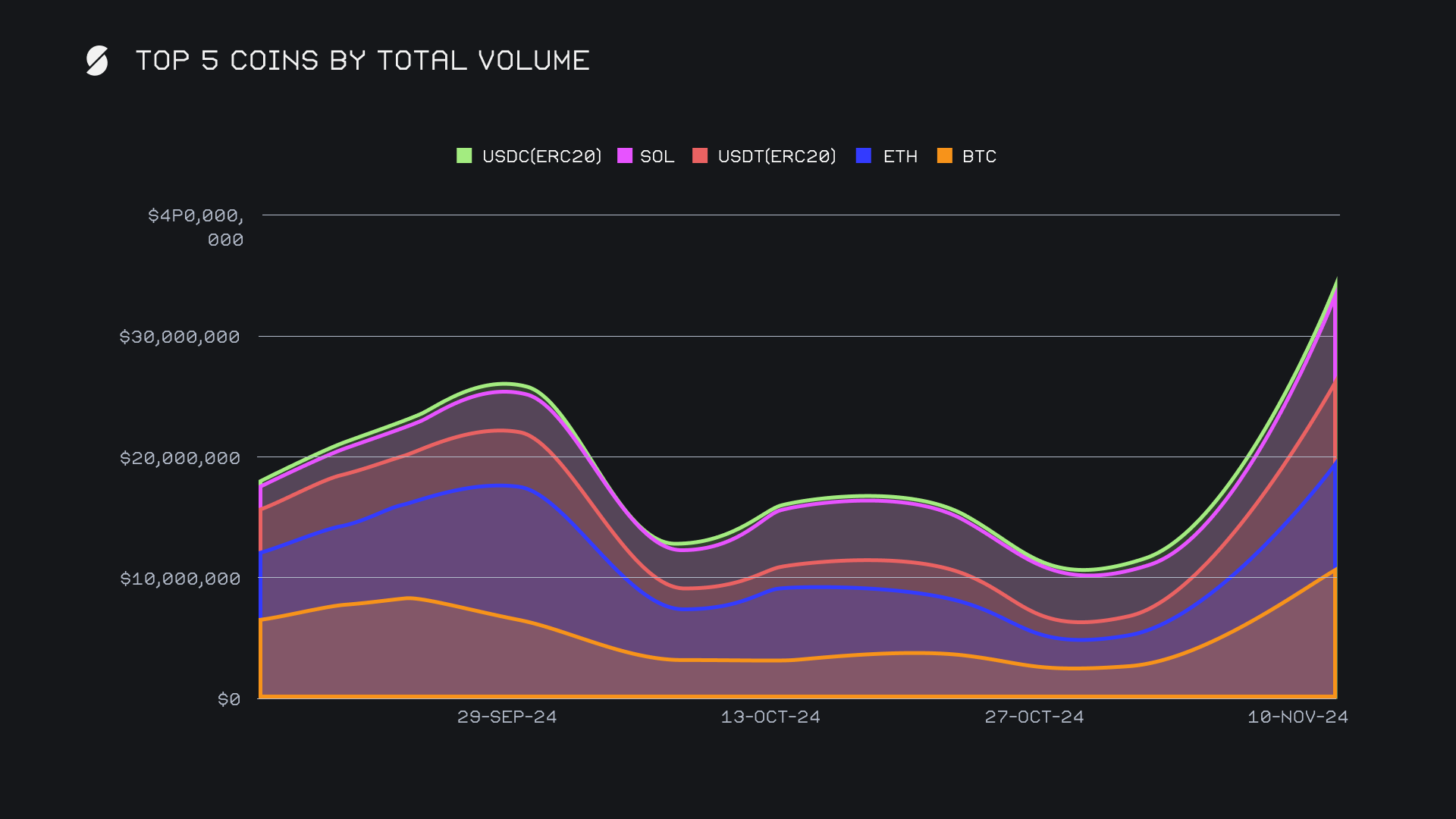Click the 13-OCT-24 date axis label
Image resolution: width=1456 pixels, height=819 pixels.
click(x=770, y=717)
